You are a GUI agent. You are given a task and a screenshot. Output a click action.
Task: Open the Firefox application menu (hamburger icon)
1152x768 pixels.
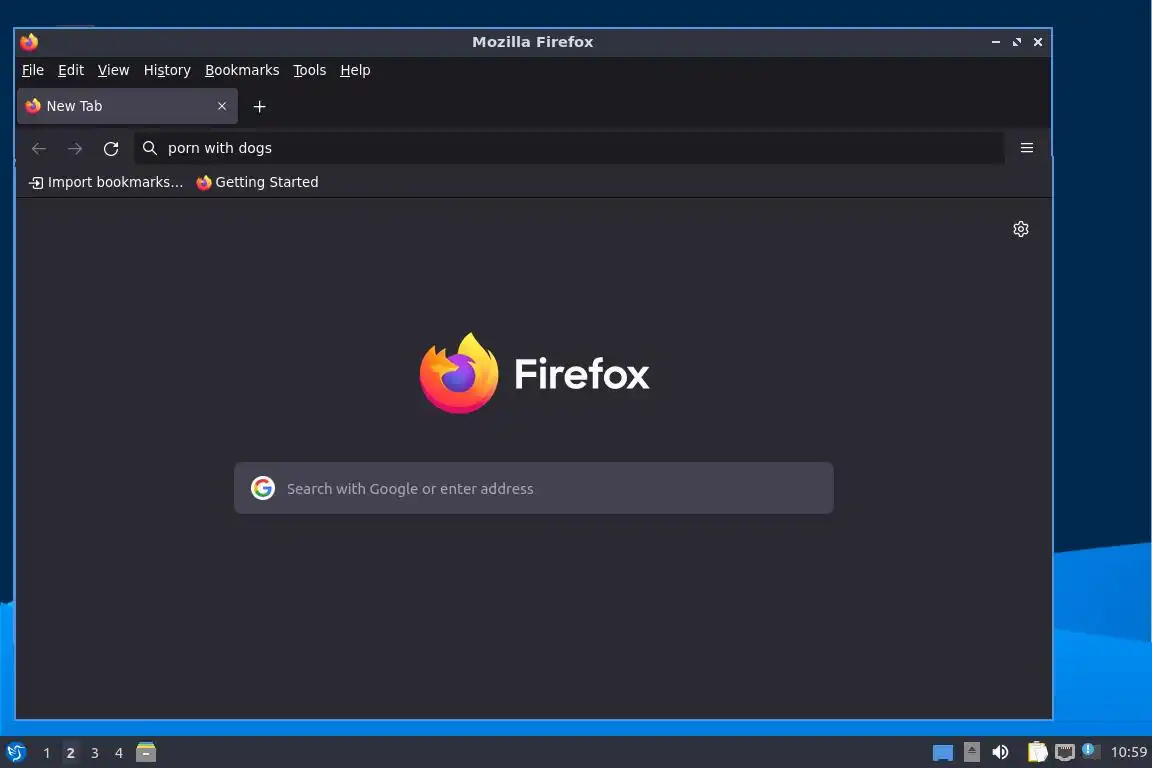(x=1026, y=148)
